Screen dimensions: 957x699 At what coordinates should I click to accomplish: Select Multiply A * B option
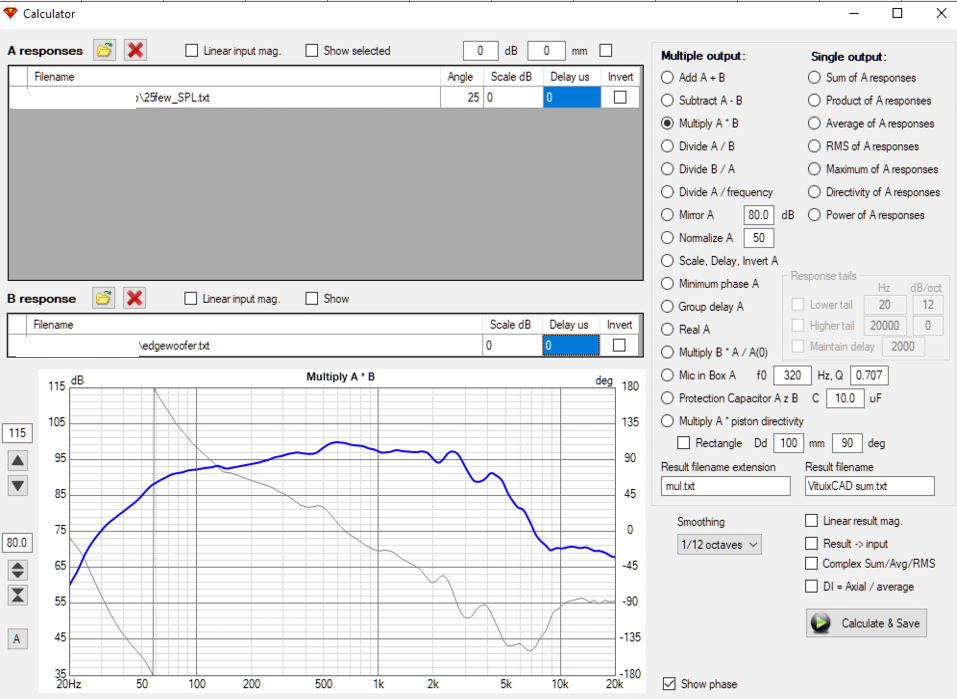click(668, 123)
